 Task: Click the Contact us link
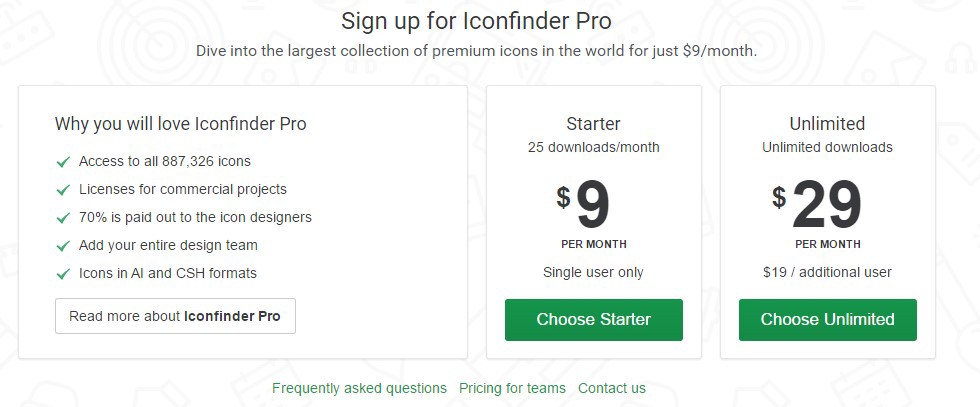[x=612, y=388]
